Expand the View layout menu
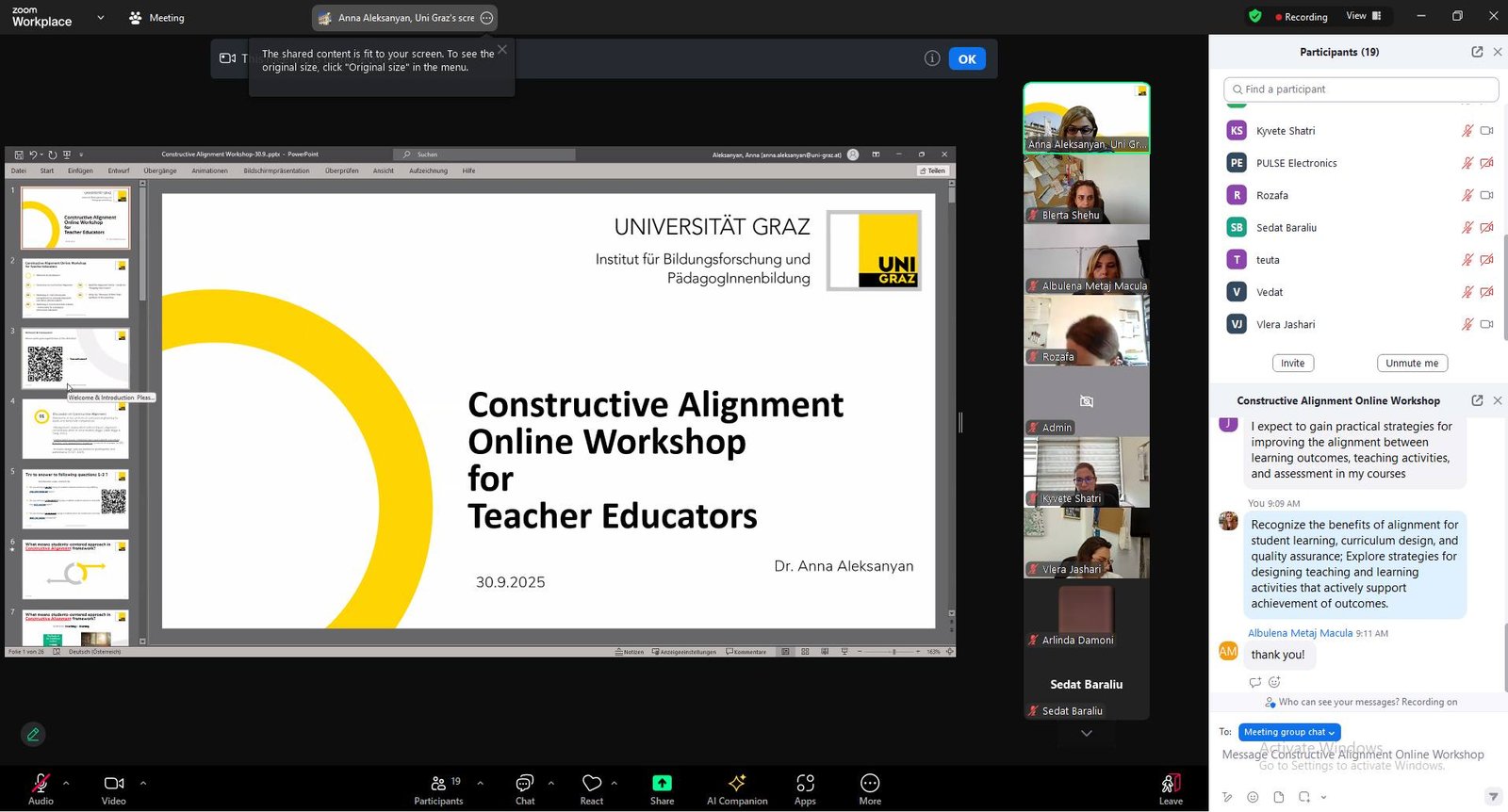Image resolution: width=1508 pixels, height=812 pixels. tap(1363, 16)
